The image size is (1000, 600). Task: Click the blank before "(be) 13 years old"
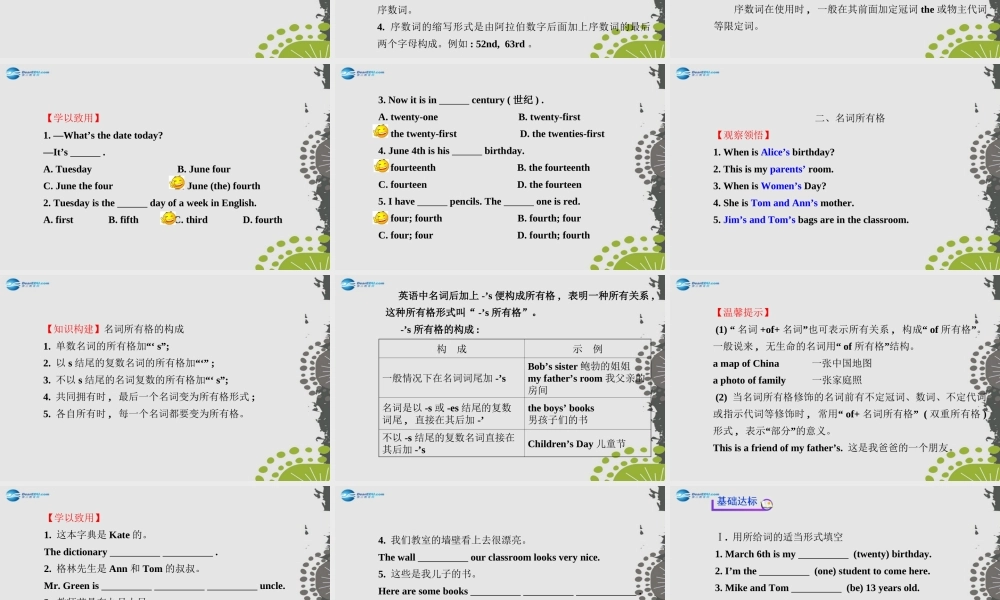816,589
